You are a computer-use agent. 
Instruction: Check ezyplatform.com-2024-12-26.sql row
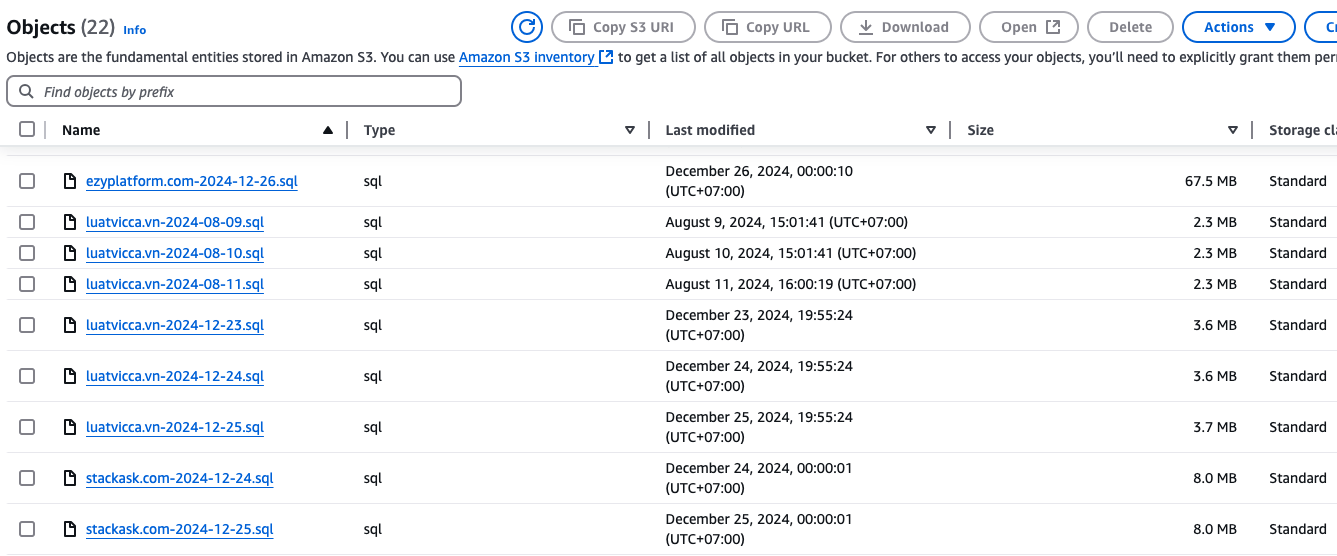click(x=27, y=181)
